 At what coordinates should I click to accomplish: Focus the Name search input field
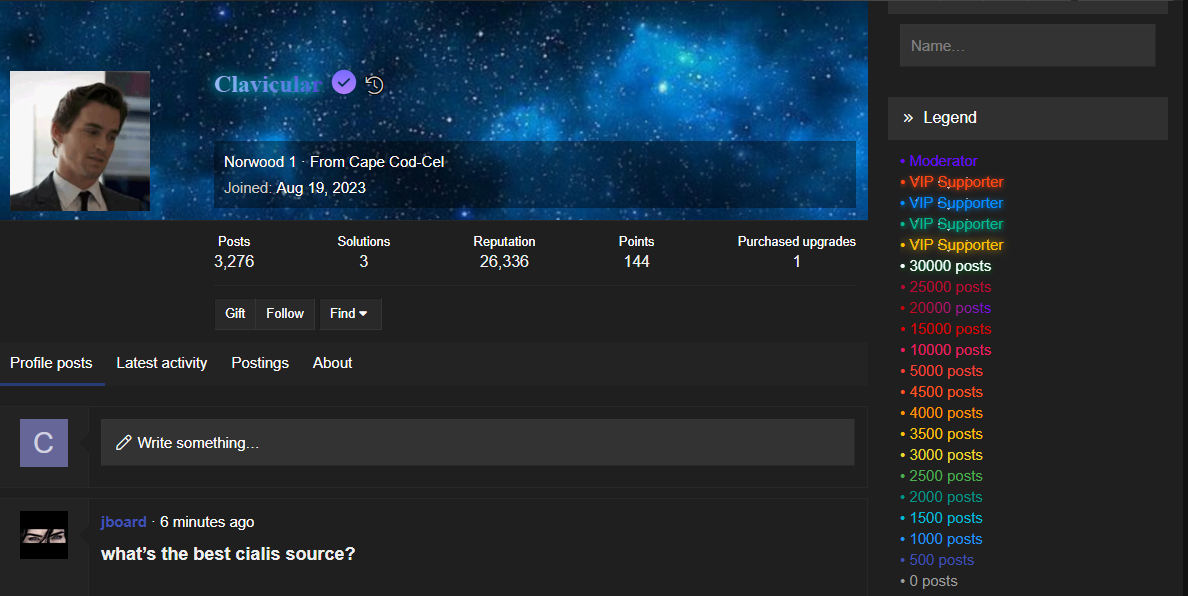pos(1027,45)
